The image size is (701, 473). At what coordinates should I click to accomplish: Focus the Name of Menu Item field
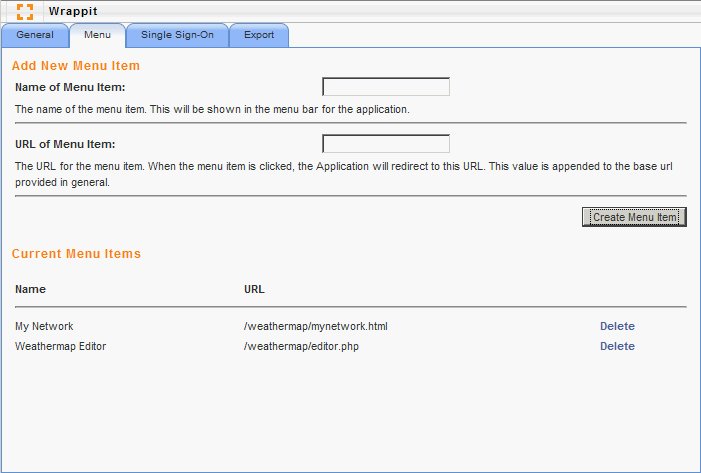point(386,87)
